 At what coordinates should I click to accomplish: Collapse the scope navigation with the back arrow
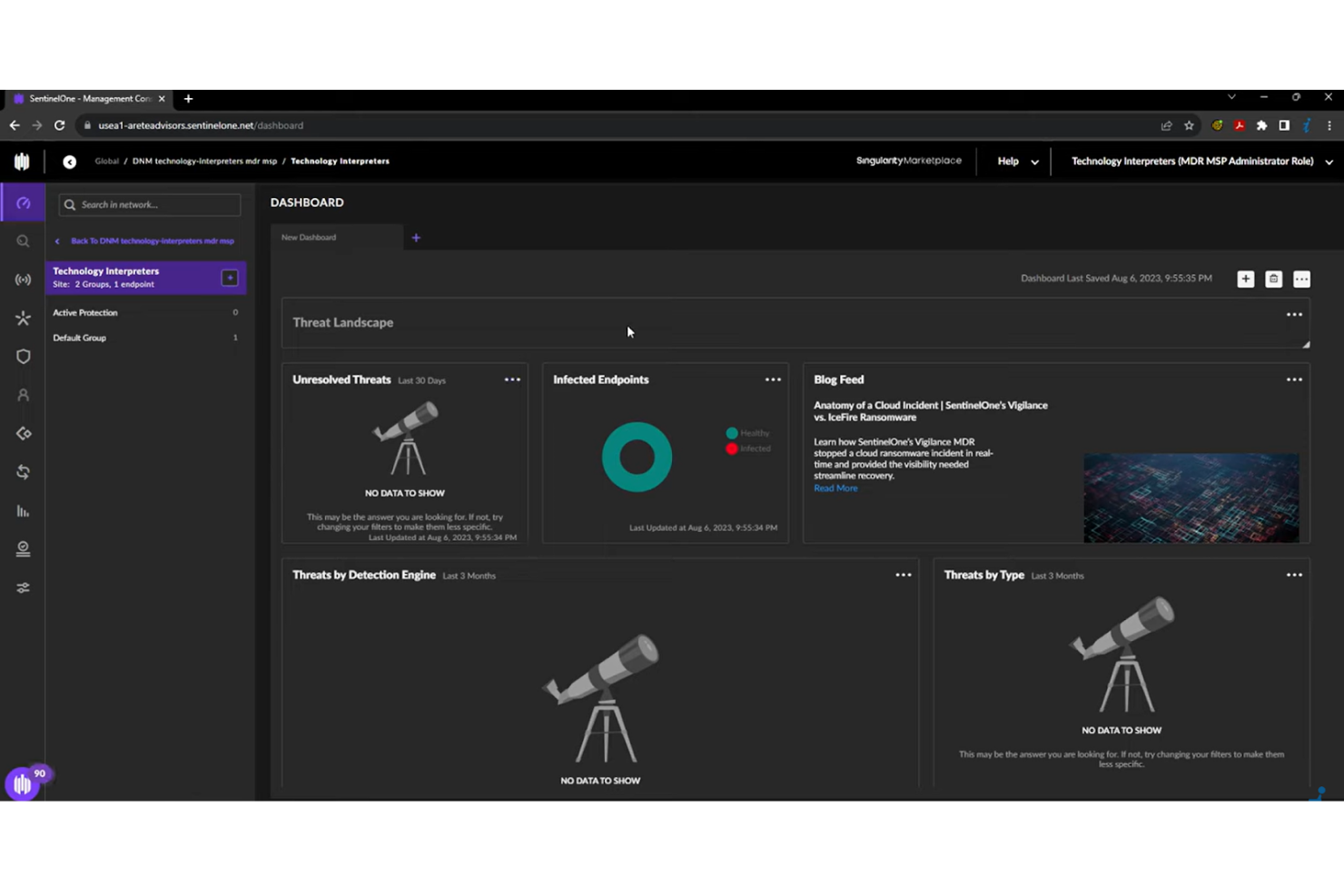click(69, 162)
